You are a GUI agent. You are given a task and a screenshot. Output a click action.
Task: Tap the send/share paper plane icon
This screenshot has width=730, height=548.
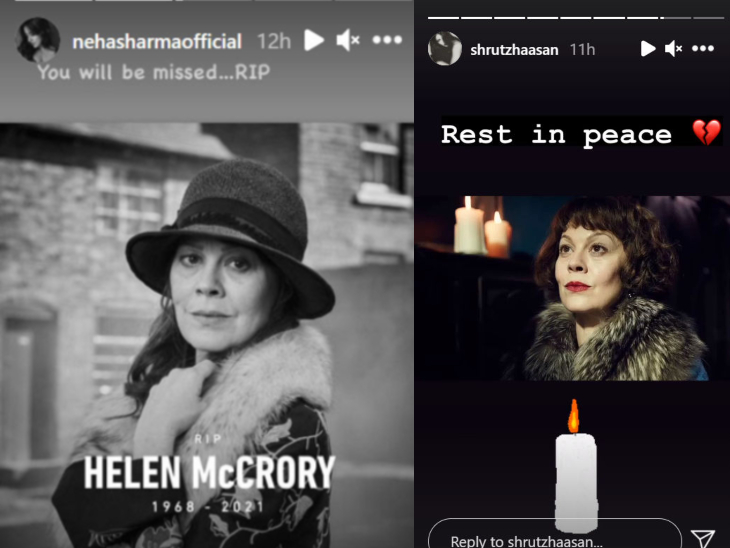pyautogui.click(x=703, y=539)
